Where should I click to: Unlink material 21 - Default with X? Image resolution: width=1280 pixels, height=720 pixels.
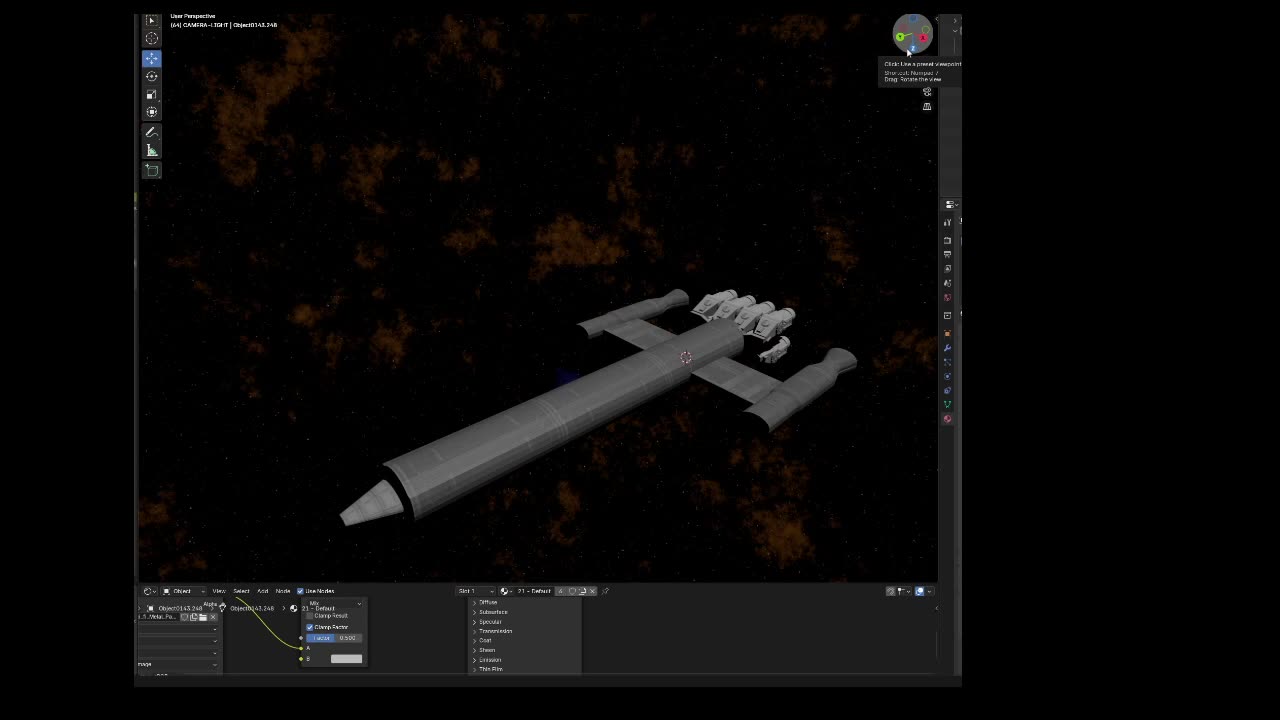[592, 591]
